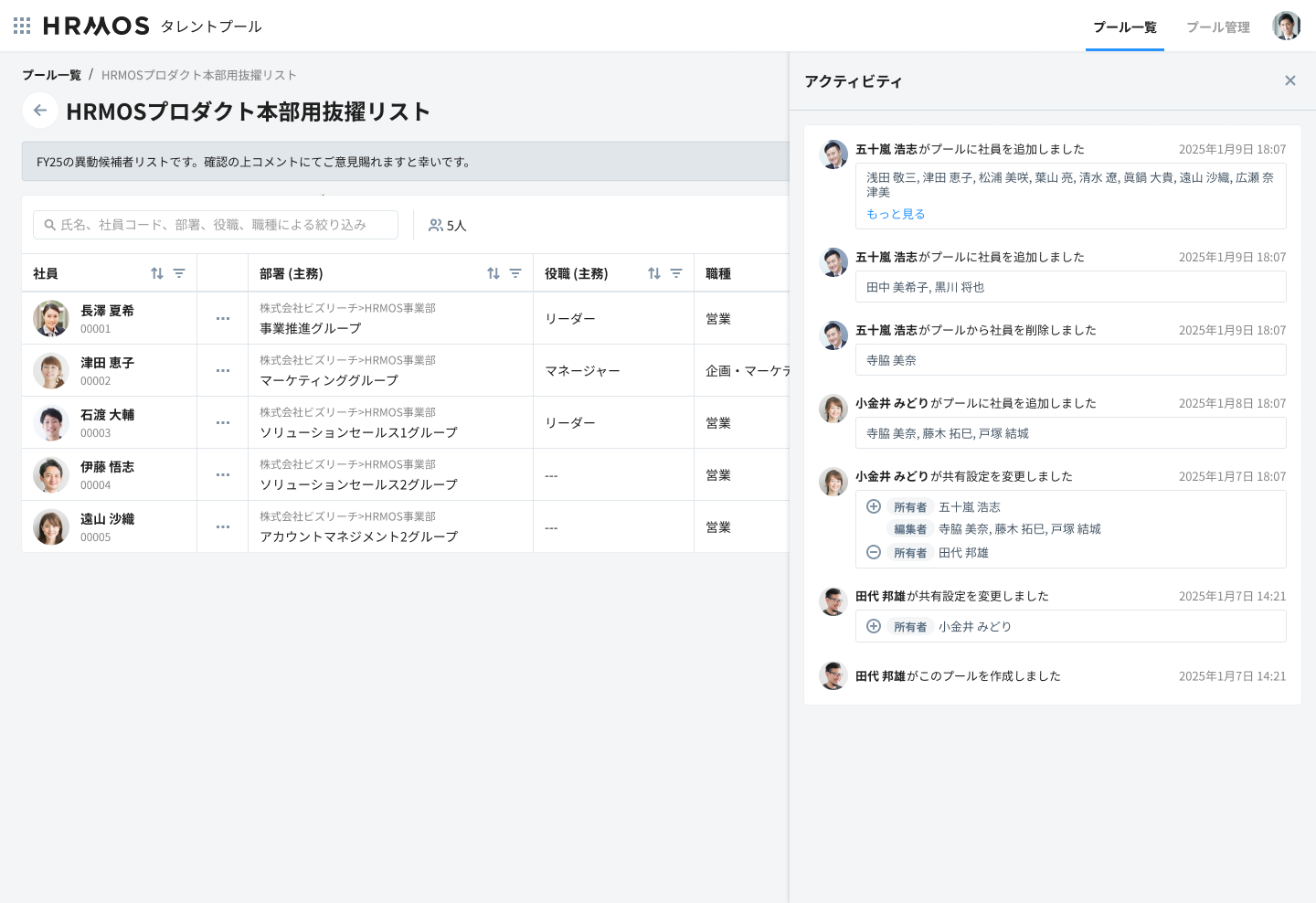
Task: Sort the 社員 column
Action: click(x=157, y=273)
